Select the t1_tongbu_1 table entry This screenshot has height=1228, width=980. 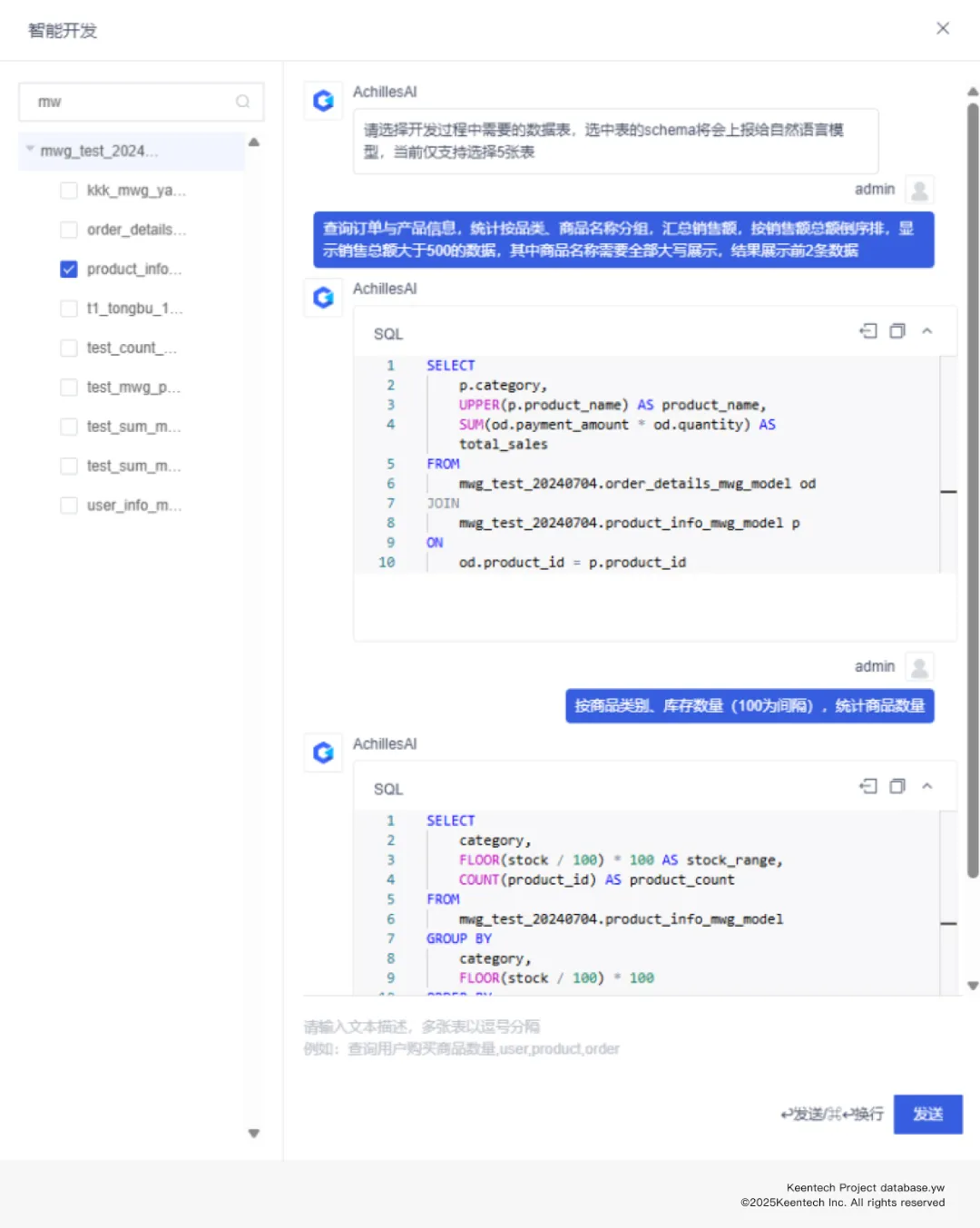click(x=134, y=309)
